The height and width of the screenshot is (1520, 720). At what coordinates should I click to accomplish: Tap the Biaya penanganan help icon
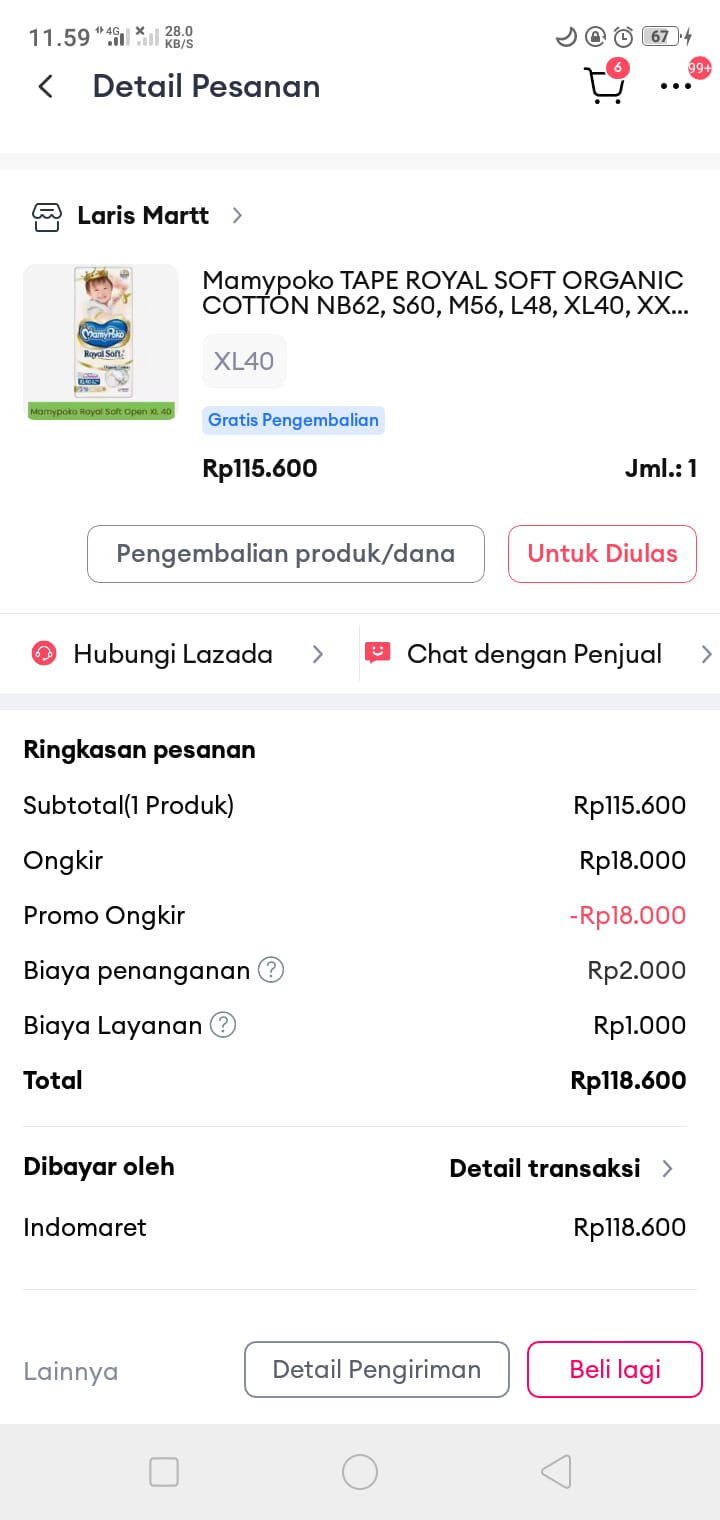pos(271,970)
